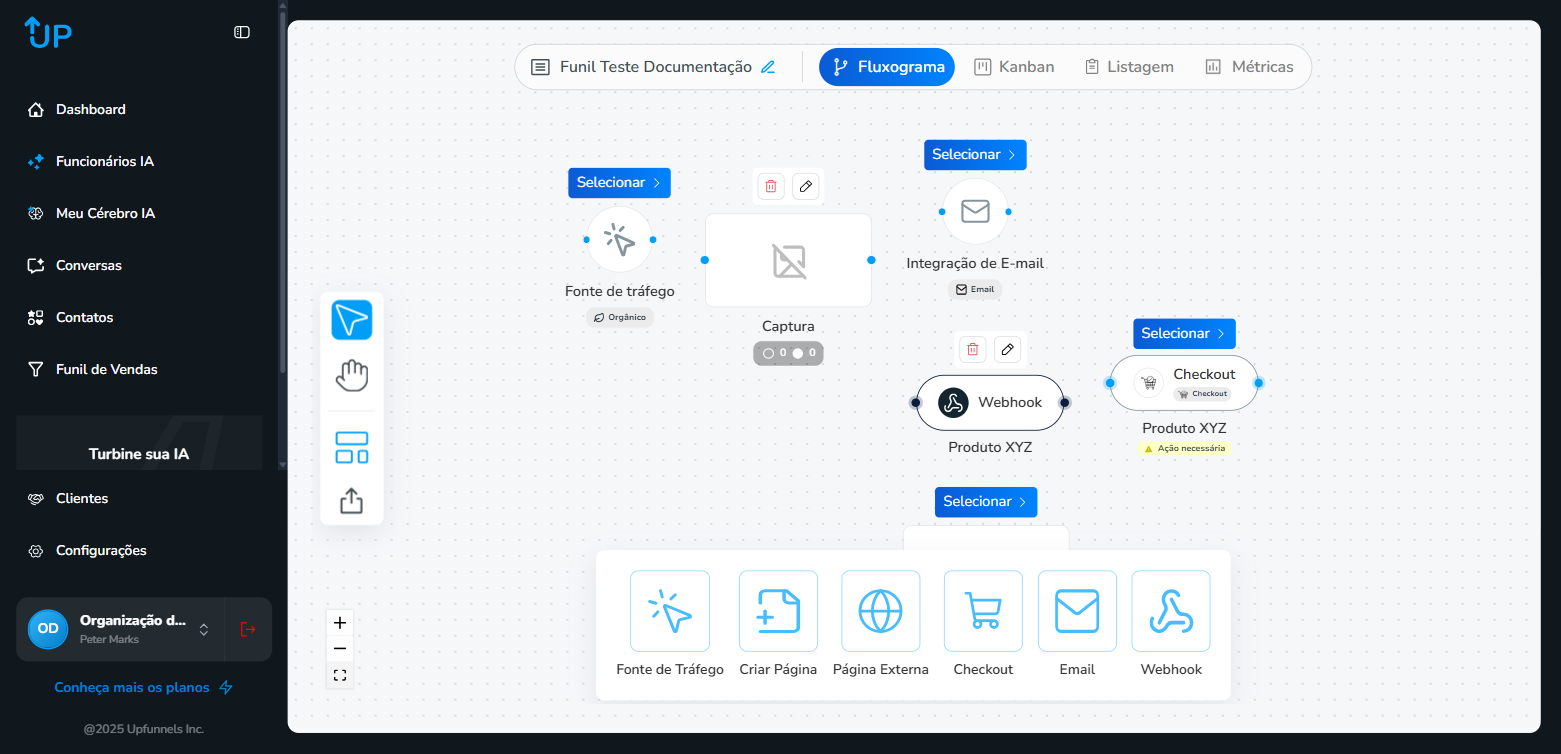
Task: Zoom in with the plus button
Action: (x=340, y=623)
